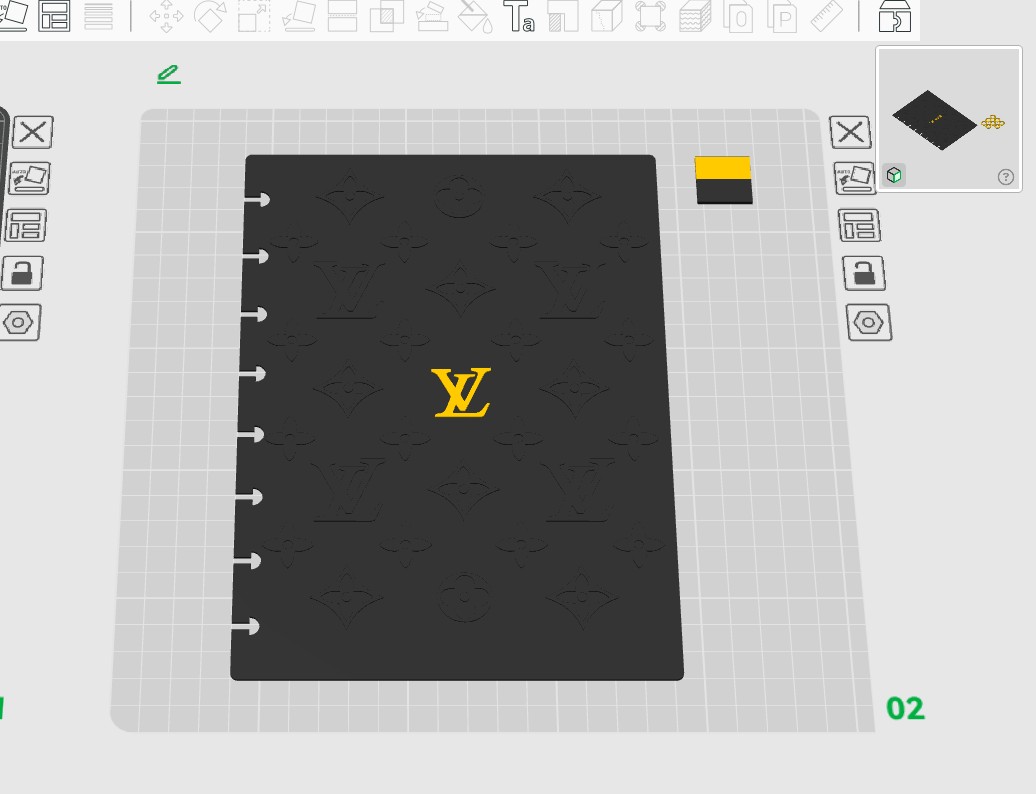Click the help question mark in preview panel
Screen dimensions: 1036x794
click(x=1006, y=177)
